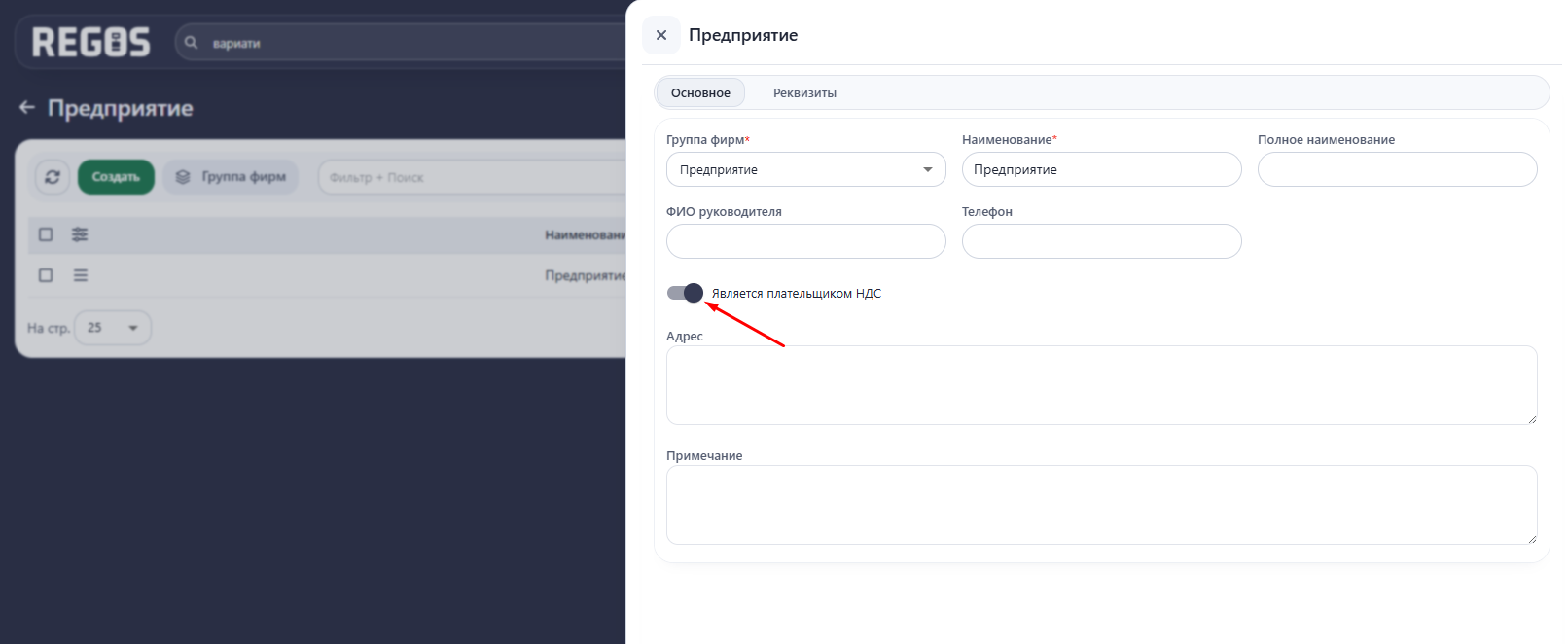Check the select-all checkbox in table header

(x=46, y=234)
